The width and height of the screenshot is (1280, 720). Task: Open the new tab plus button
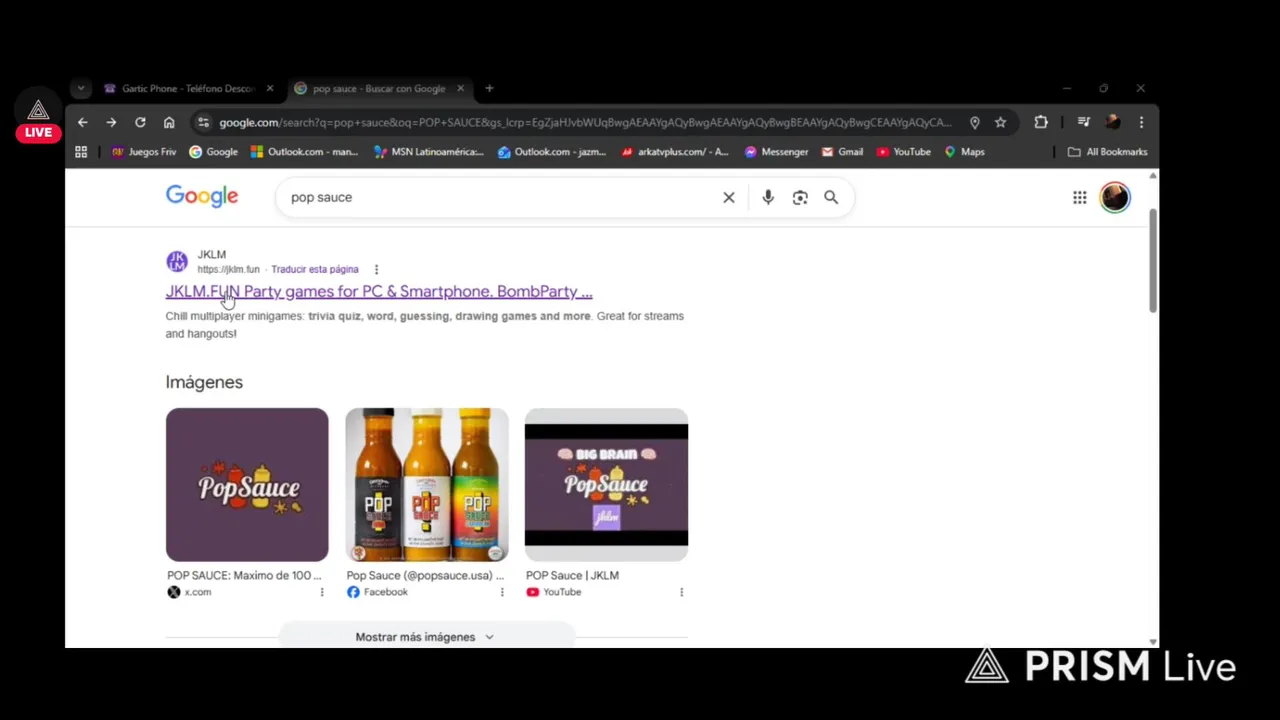[x=489, y=88]
